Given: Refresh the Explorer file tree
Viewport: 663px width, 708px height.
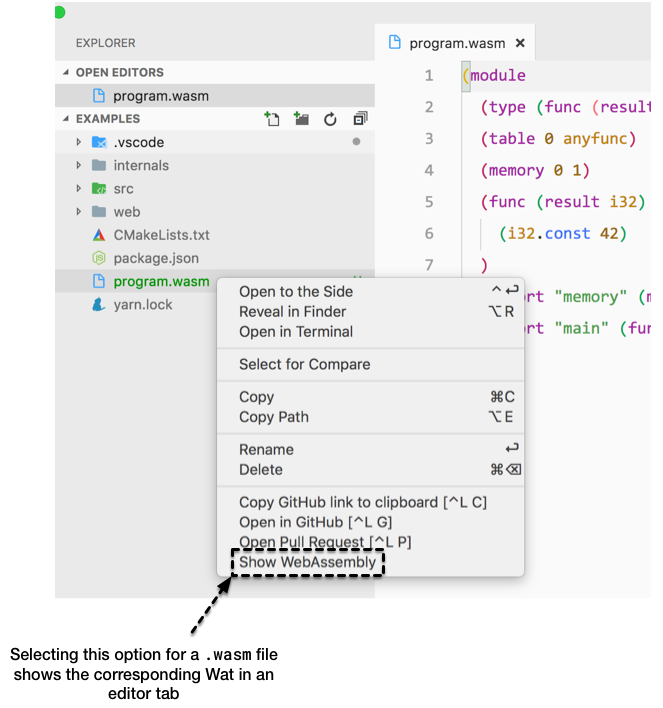Looking at the screenshot, I should pyautogui.click(x=330, y=119).
